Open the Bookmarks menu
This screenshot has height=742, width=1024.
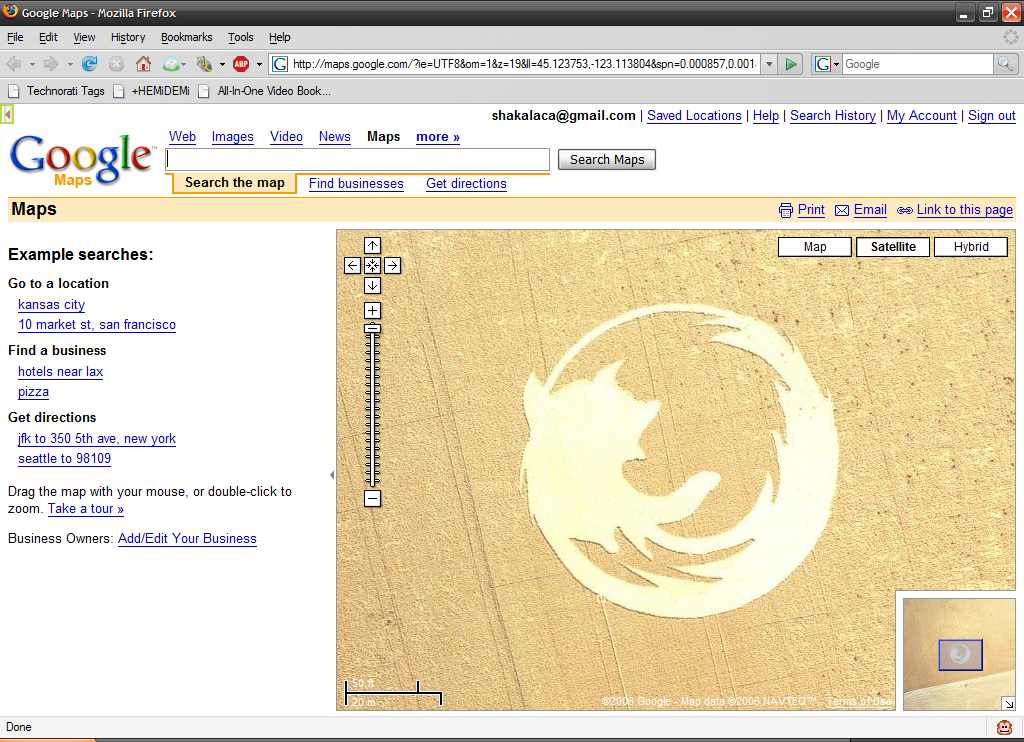click(186, 37)
